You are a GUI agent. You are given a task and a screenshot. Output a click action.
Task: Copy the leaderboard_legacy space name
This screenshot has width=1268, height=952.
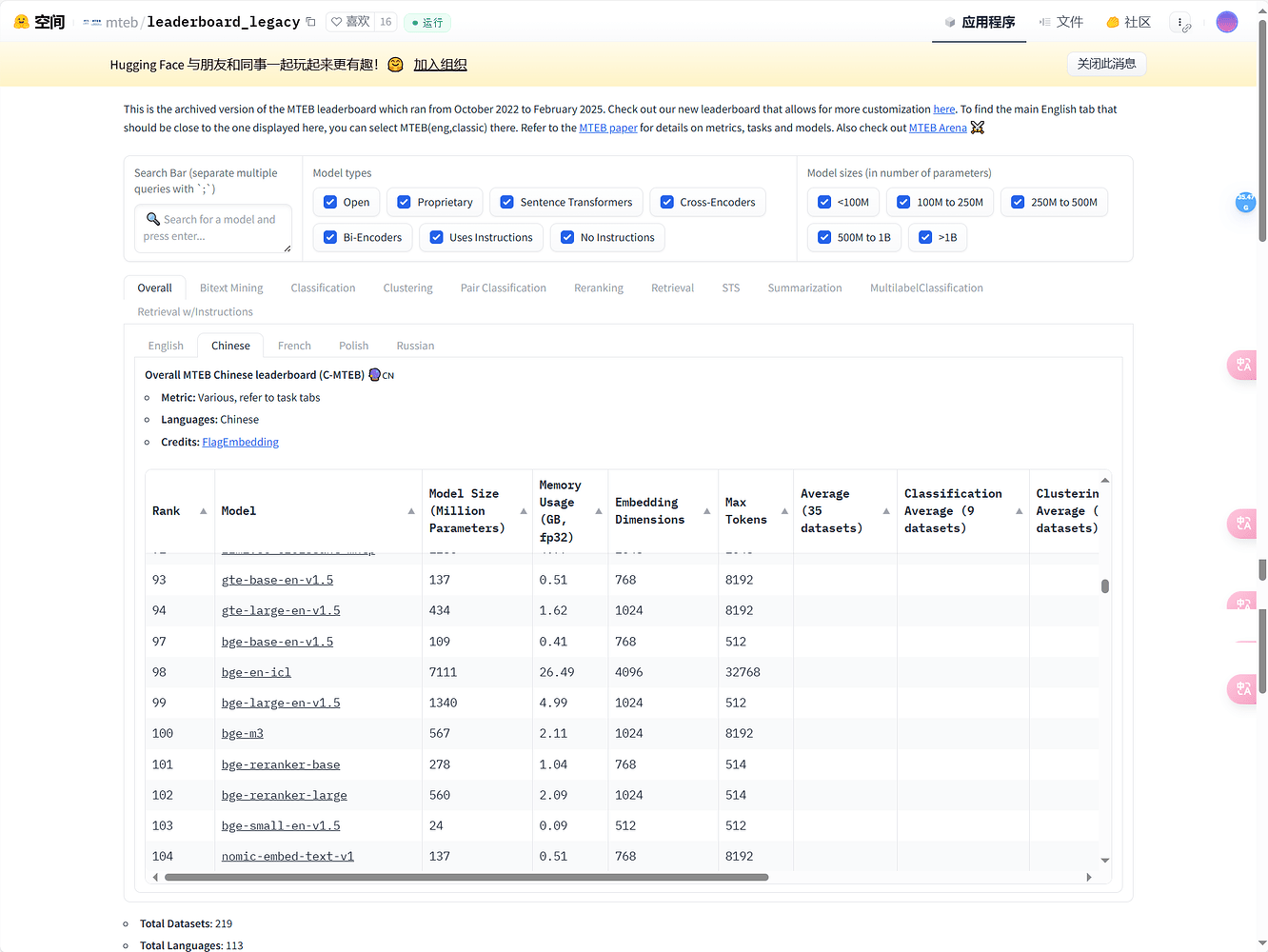[x=310, y=22]
